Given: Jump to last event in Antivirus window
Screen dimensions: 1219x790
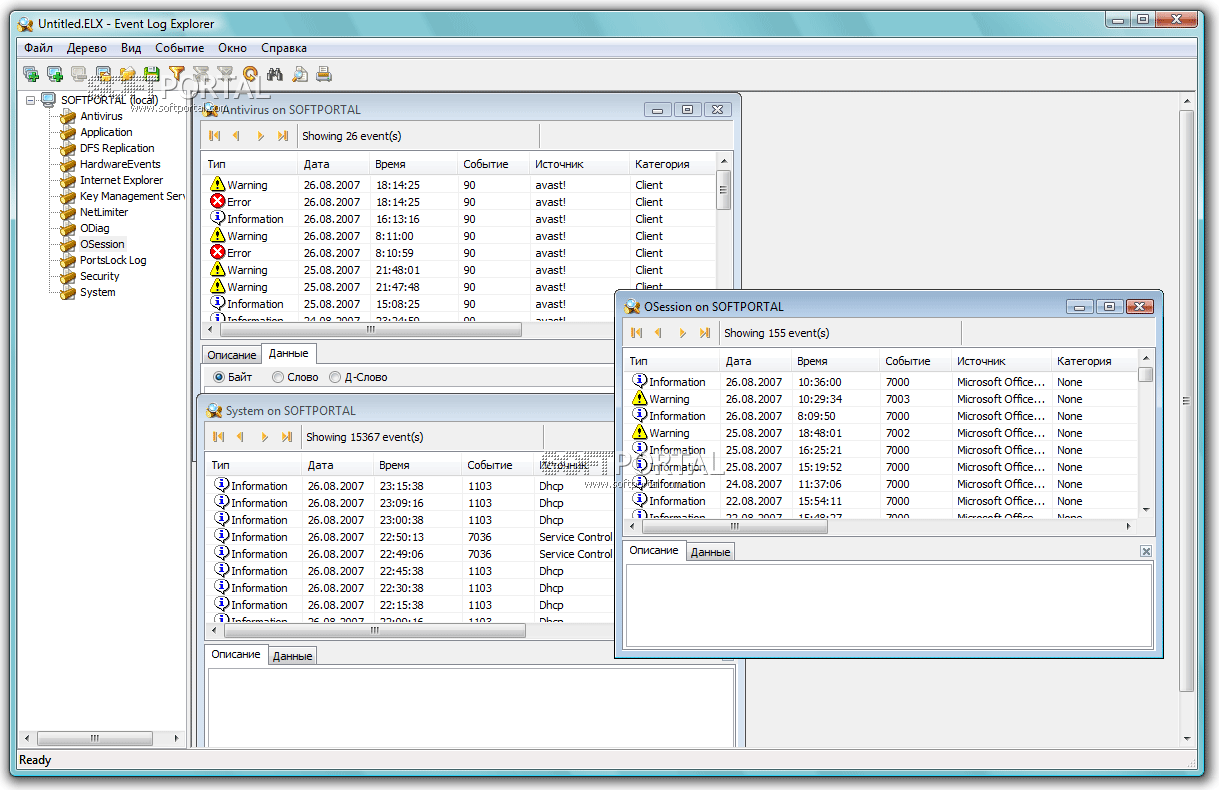Looking at the screenshot, I should [283, 136].
